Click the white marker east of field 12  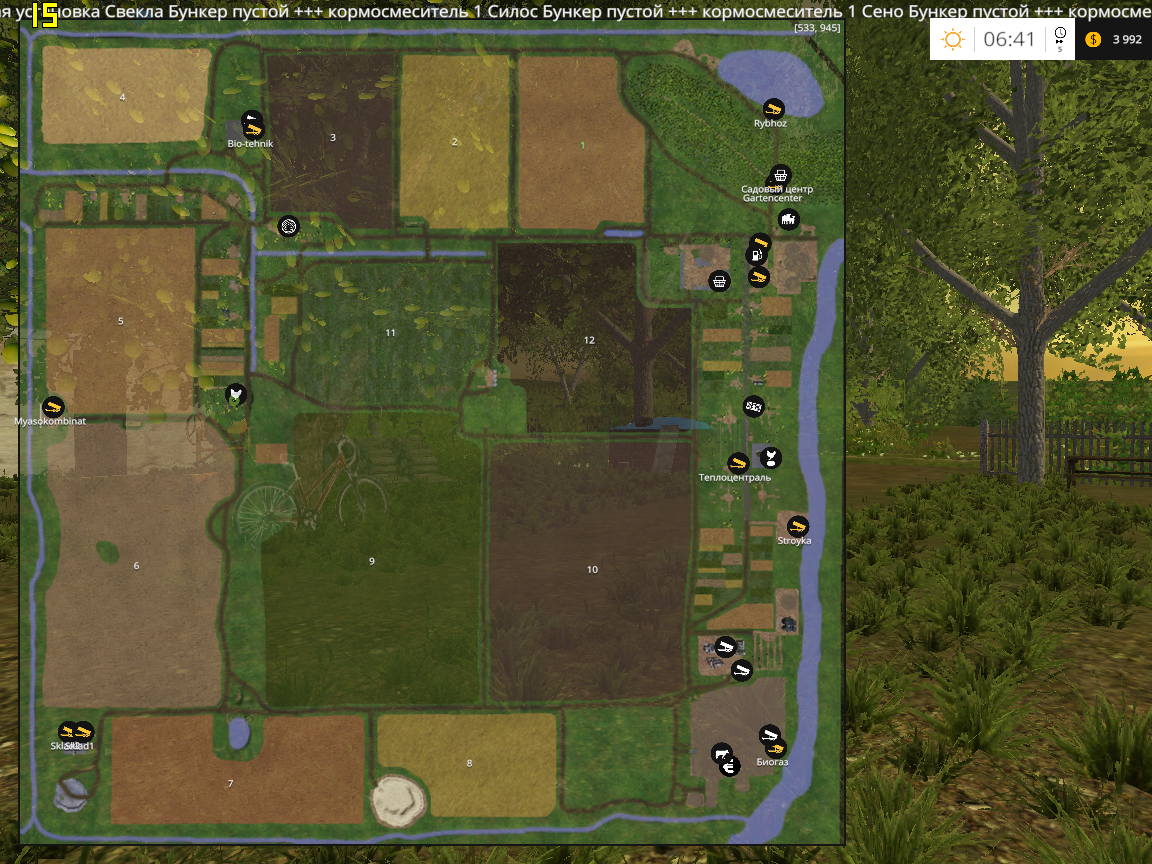[x=754, y=406]
